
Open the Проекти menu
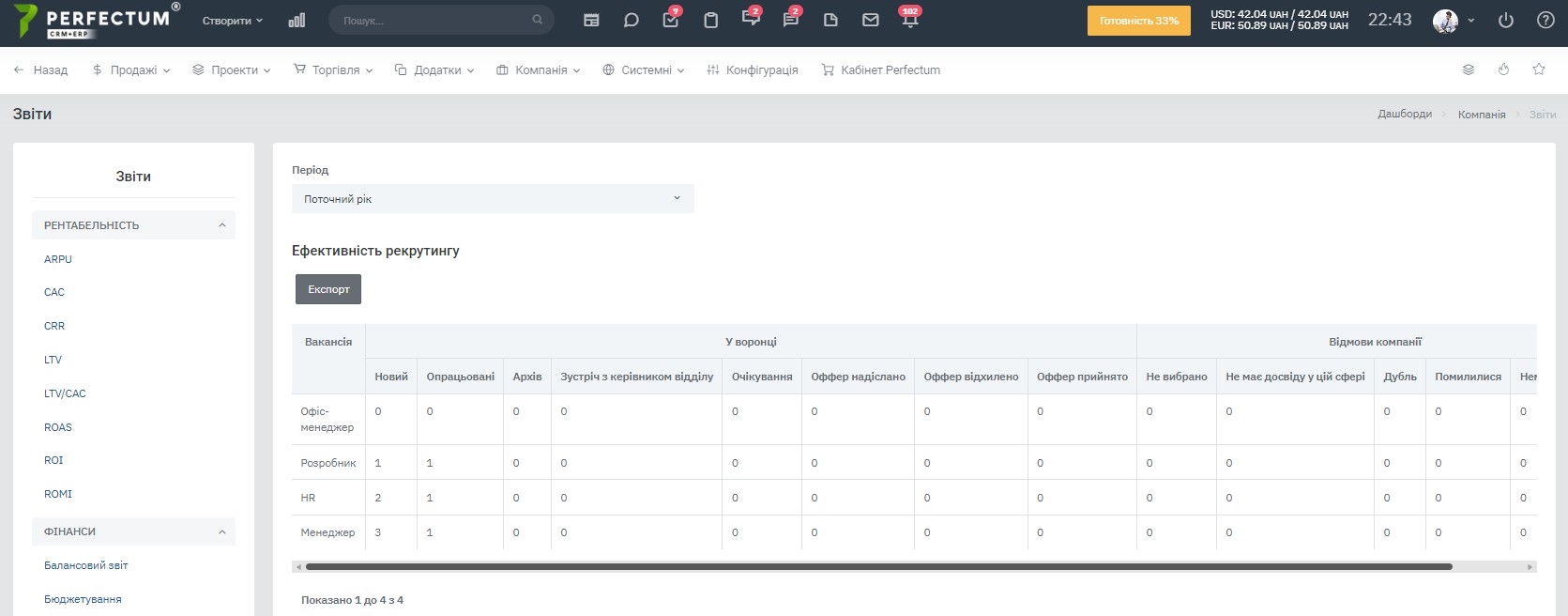click(232, 69)
